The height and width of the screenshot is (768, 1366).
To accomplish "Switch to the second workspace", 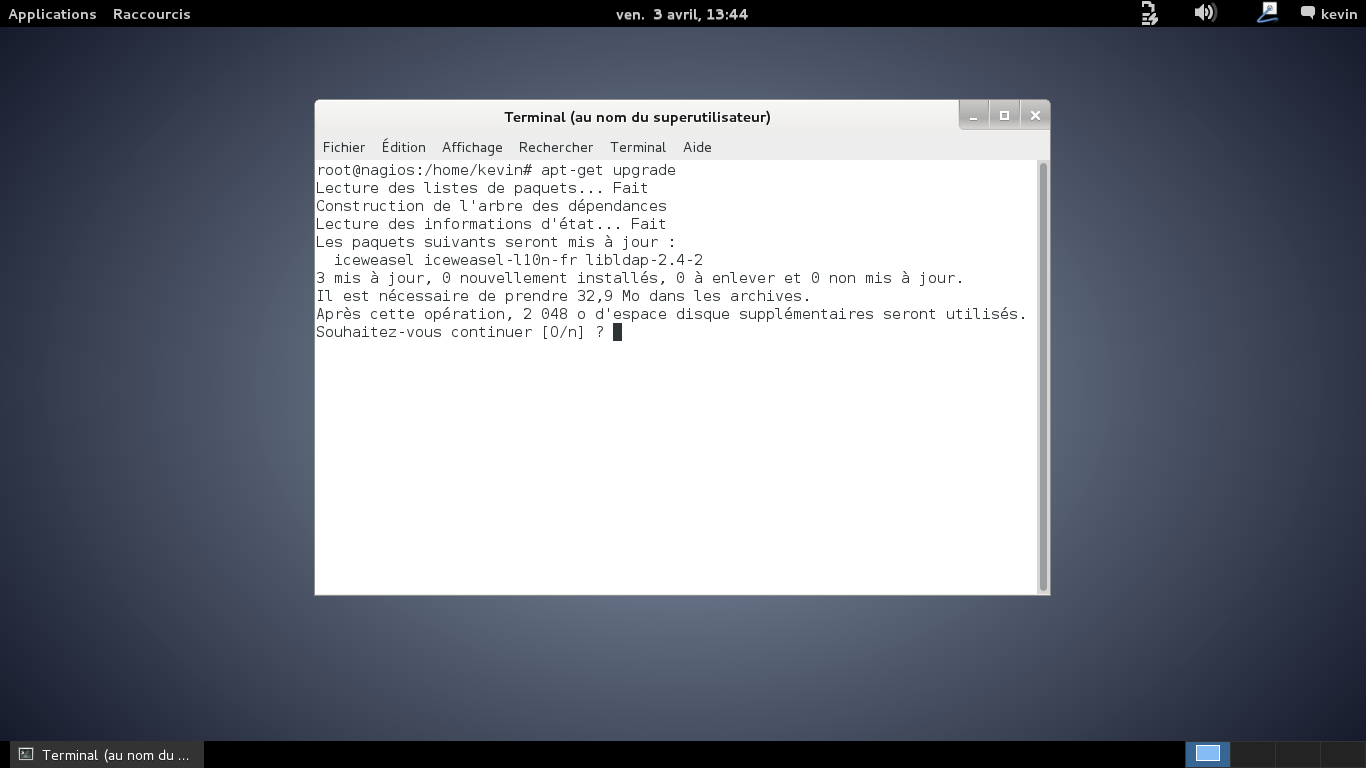I will 1252,754.
